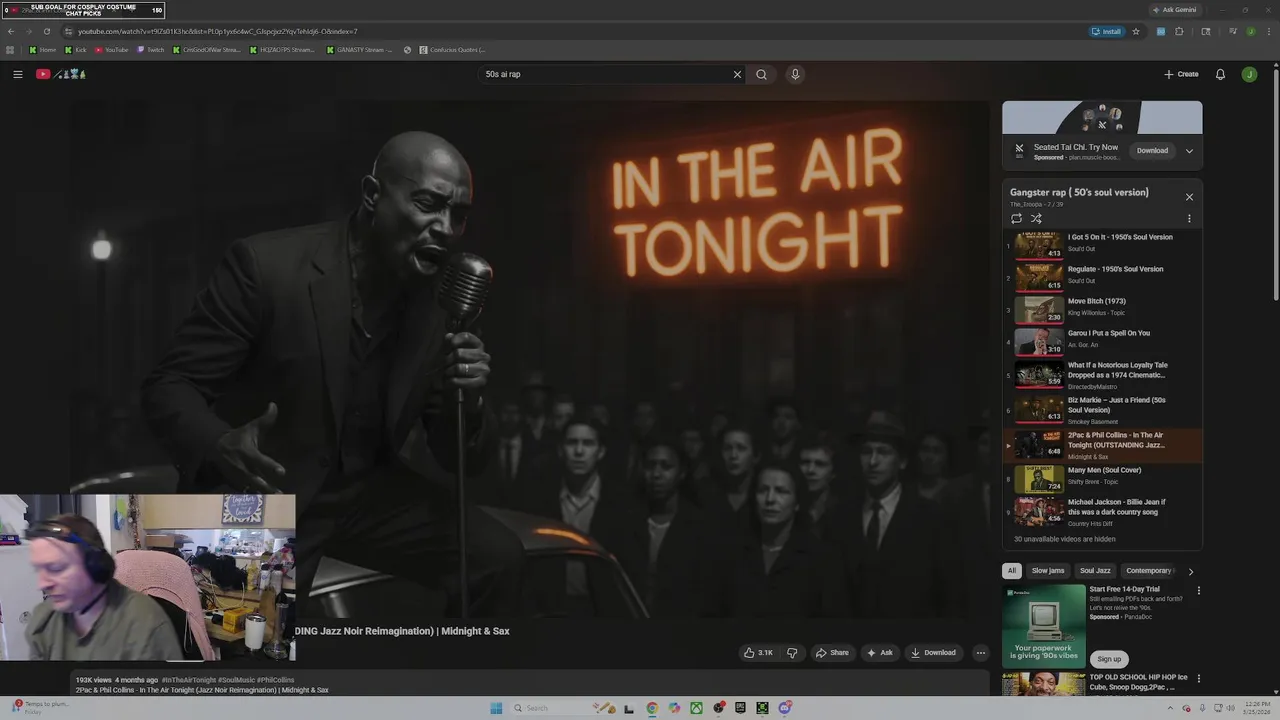Open Chrome from the taskbar

(x=652, y=708)
